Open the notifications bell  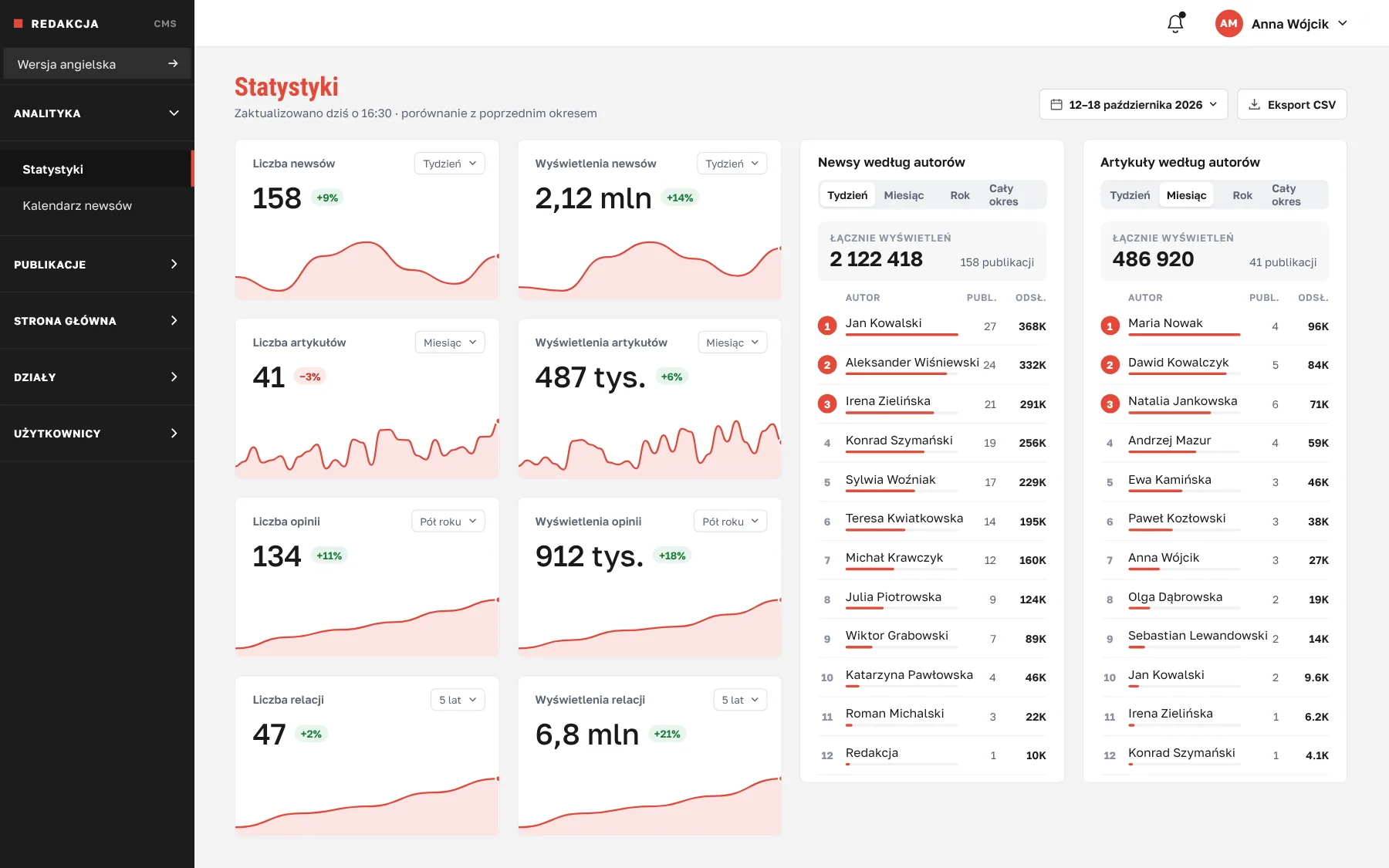click(x=1175, y=24)
